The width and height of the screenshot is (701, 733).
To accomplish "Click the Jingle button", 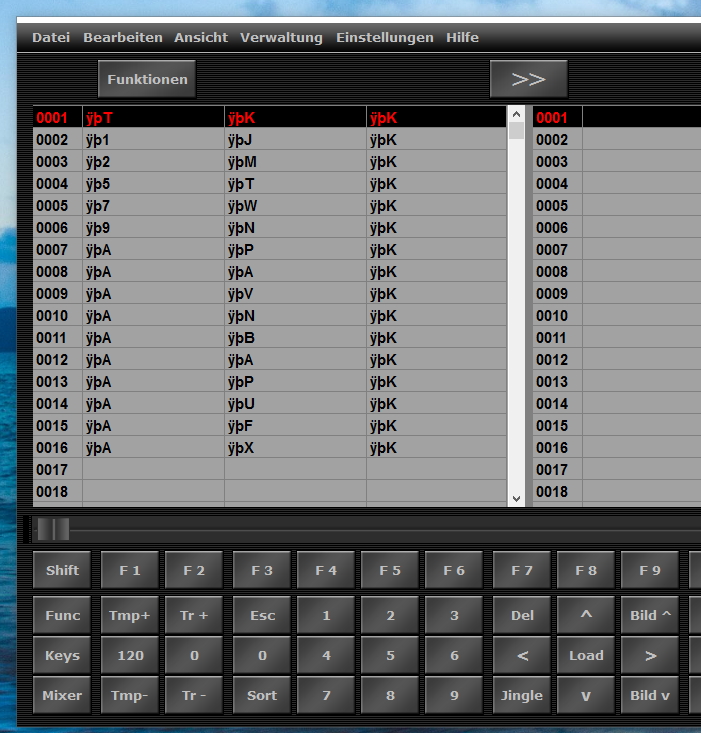I will tap(522, 695).
